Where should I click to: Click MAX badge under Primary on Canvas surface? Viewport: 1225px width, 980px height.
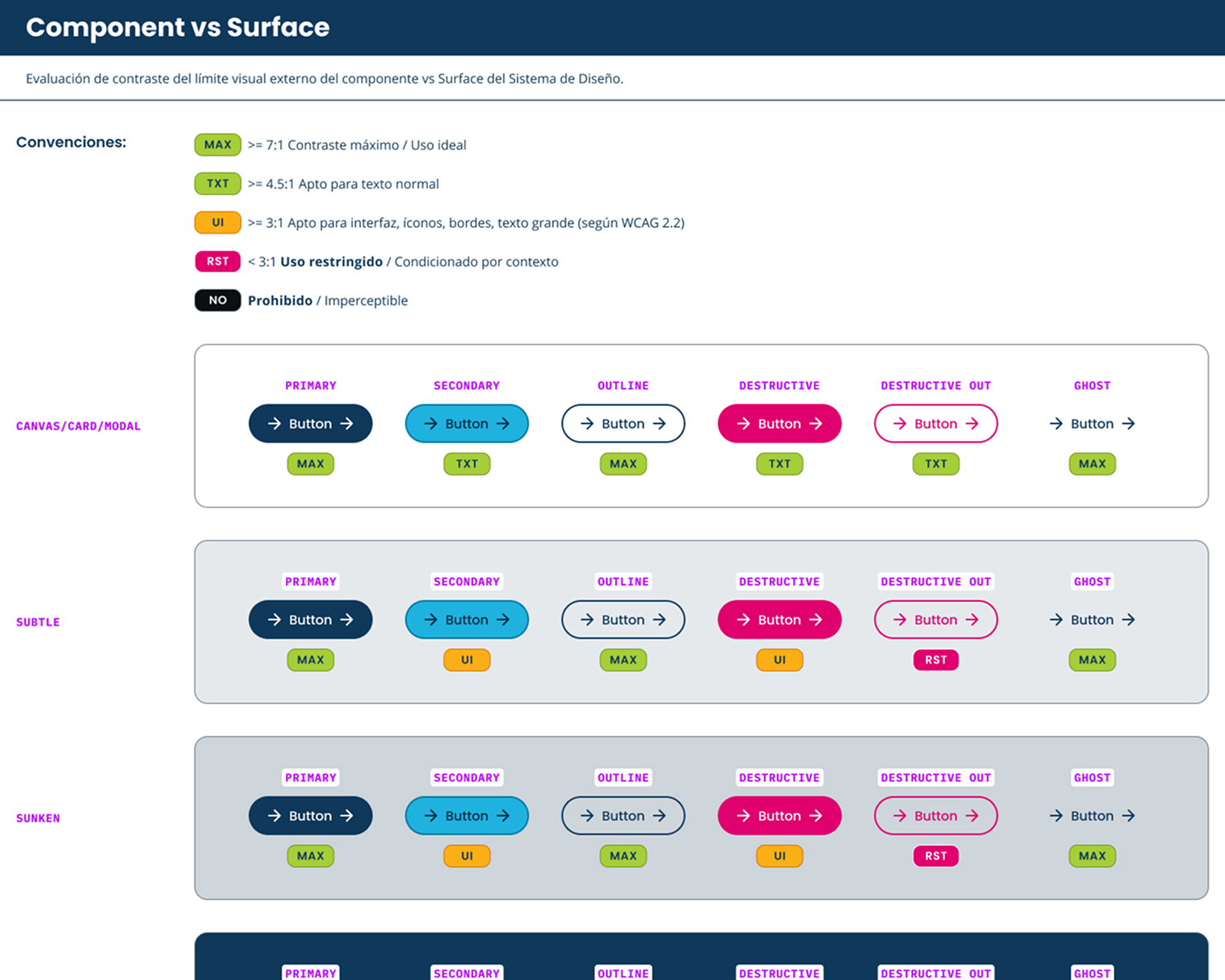310,464
